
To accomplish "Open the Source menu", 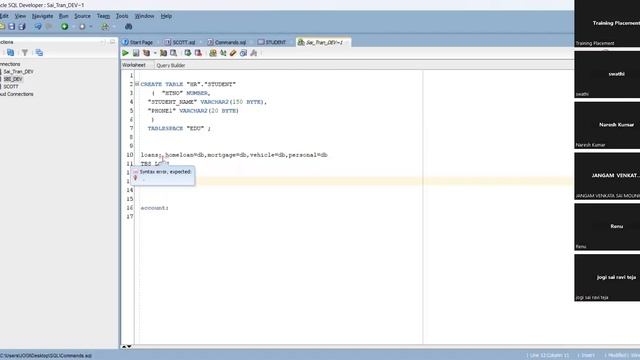I will tap(82, 16).
